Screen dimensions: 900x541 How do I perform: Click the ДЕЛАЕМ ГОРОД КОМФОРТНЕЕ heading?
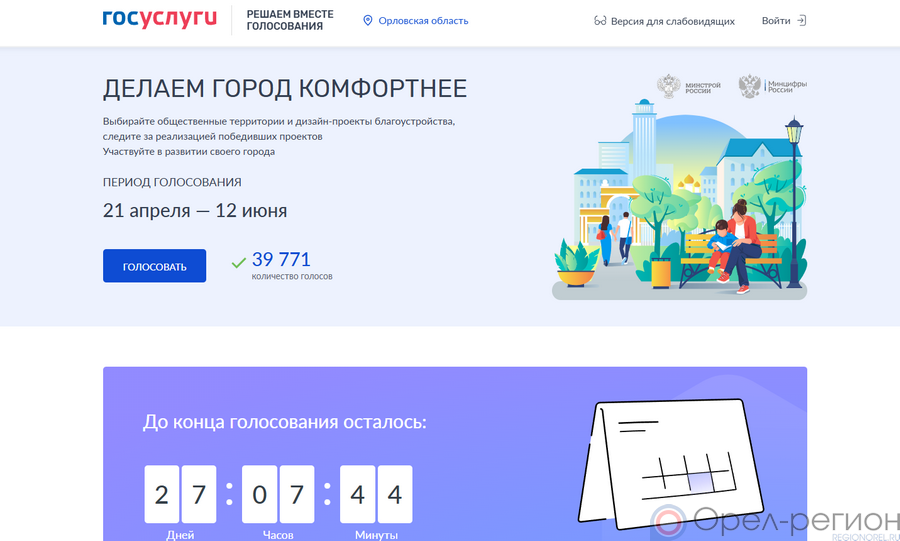(285, 88)
